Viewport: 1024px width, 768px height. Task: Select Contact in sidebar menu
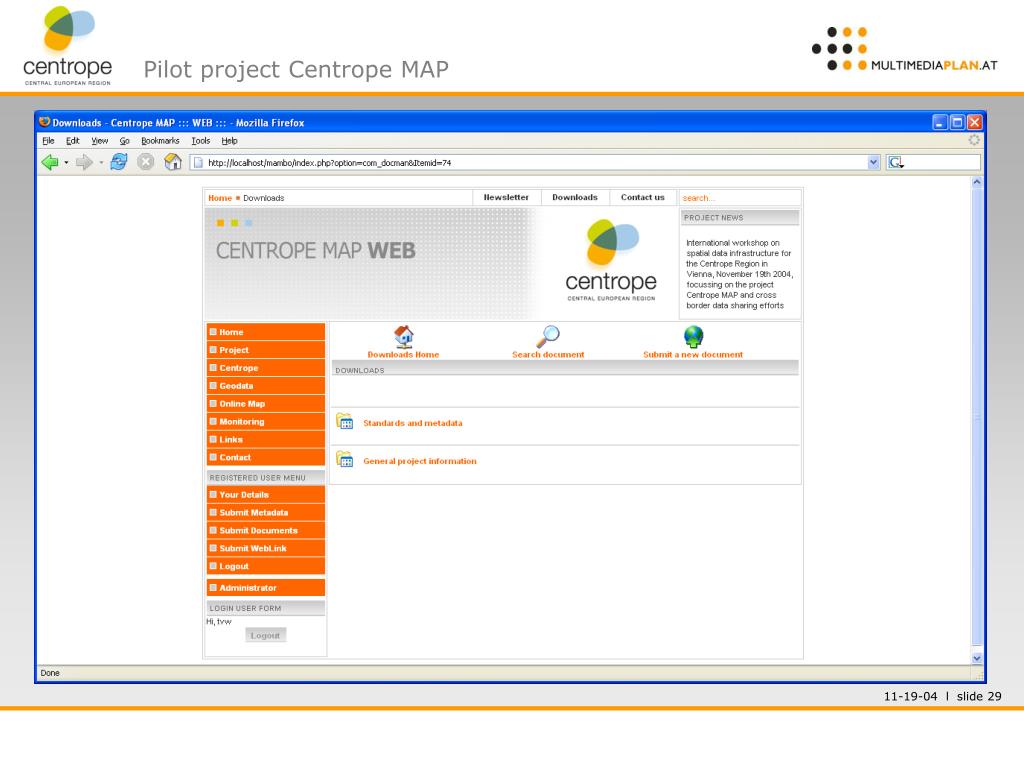point(266,457)
